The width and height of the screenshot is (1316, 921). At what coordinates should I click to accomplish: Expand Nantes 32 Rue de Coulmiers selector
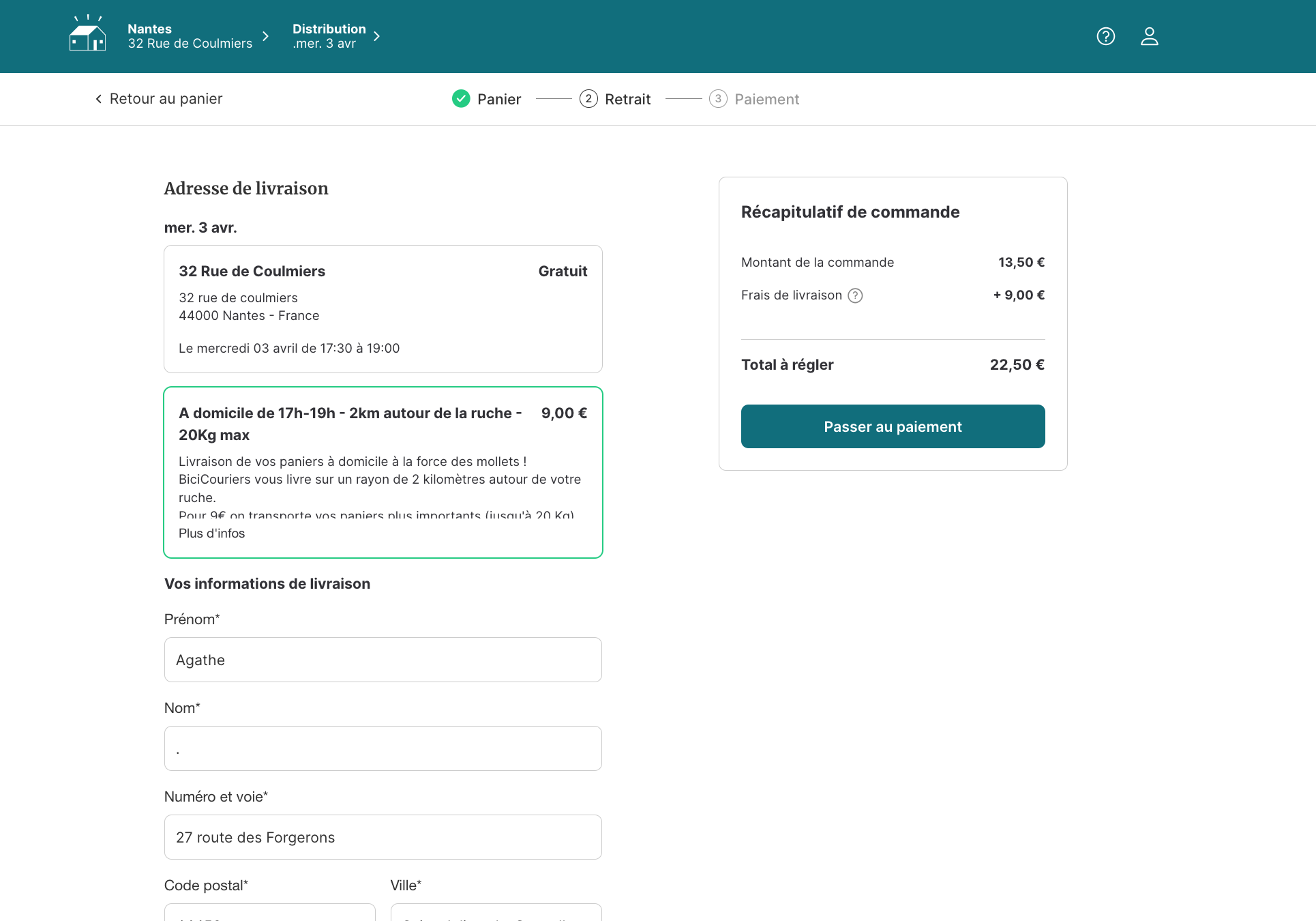(198, 36)
